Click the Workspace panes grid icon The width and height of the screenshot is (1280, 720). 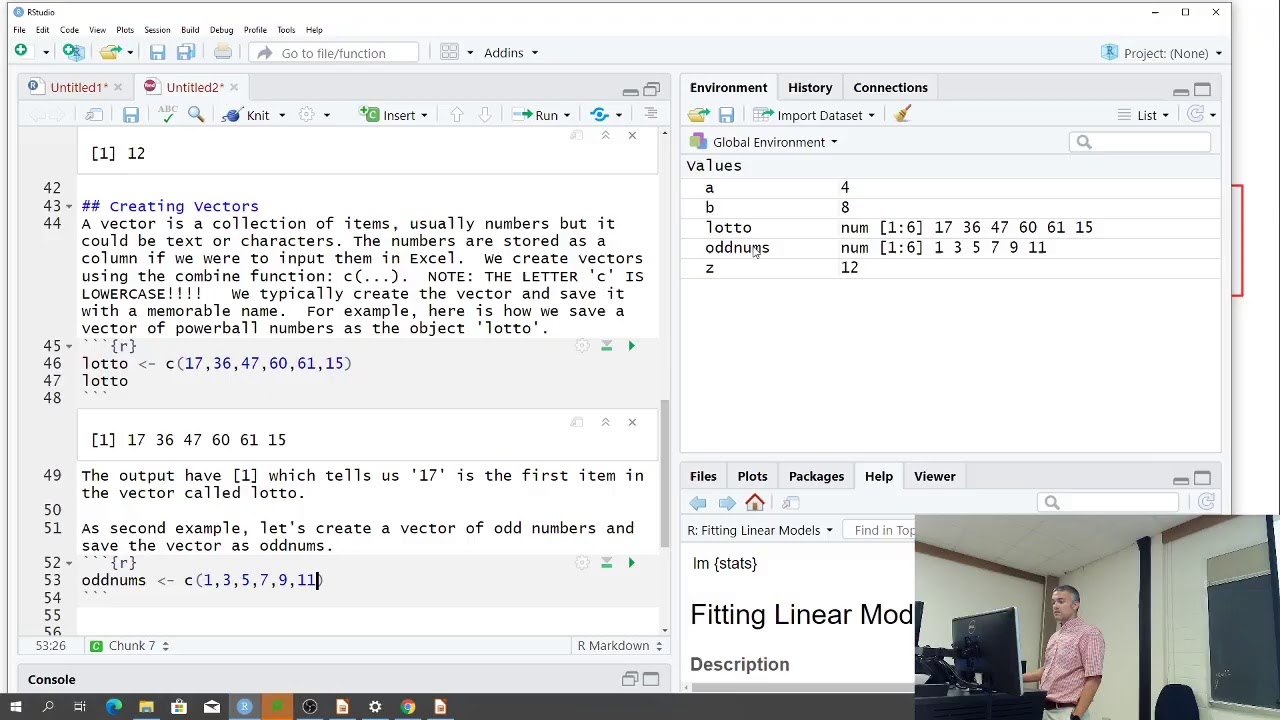(x=449, y=52)
